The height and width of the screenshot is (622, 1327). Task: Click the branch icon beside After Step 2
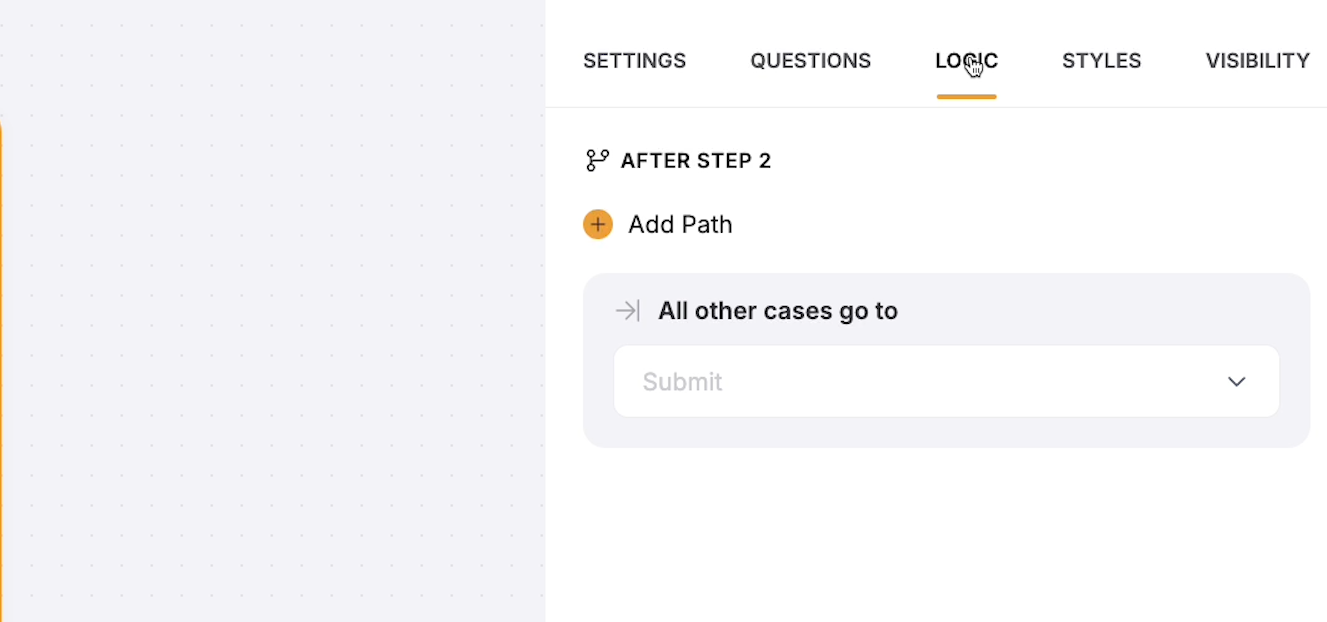[597, 160]
